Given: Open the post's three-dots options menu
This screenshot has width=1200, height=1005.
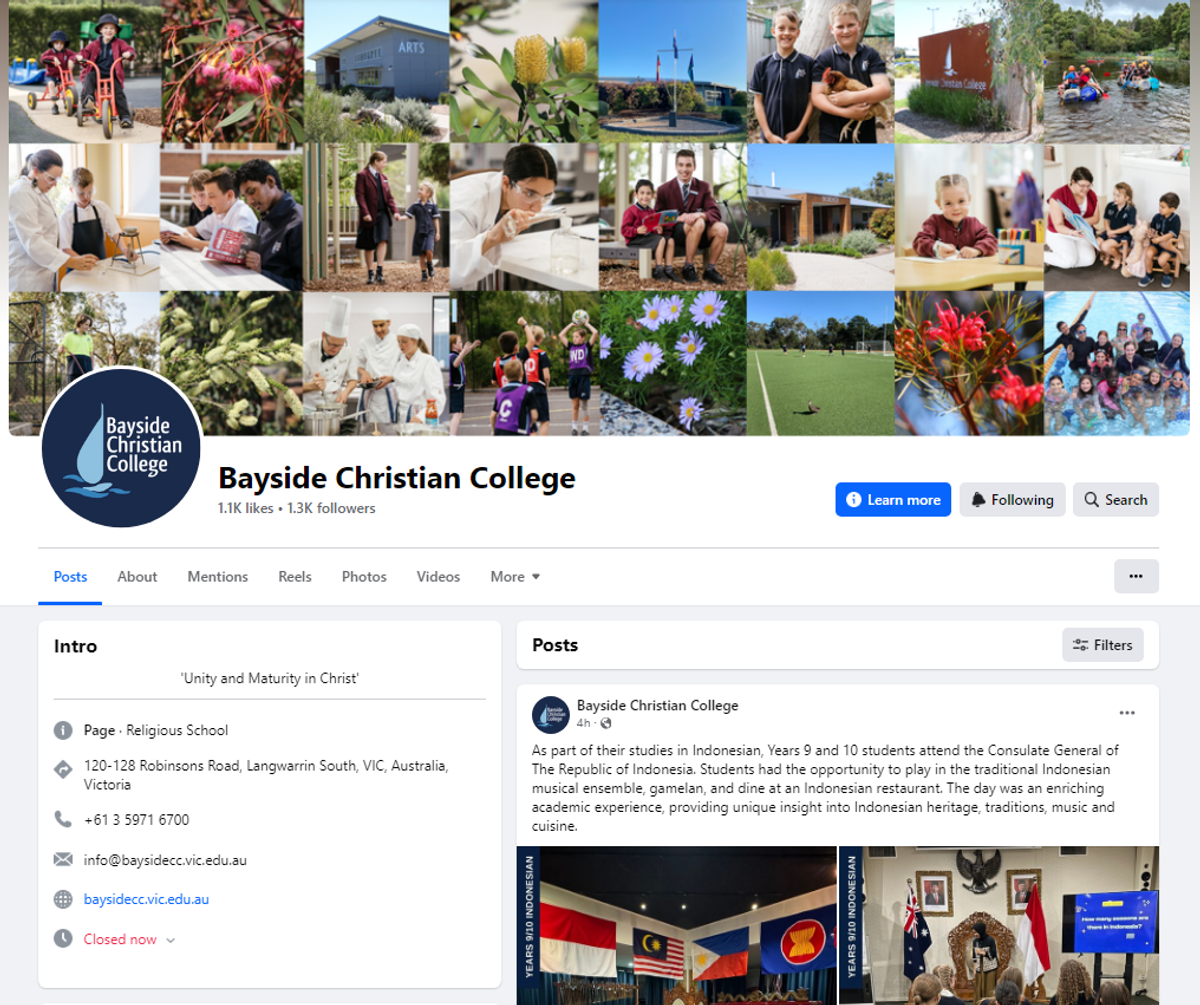Looking at the screenshot, I should [1127, 713].
